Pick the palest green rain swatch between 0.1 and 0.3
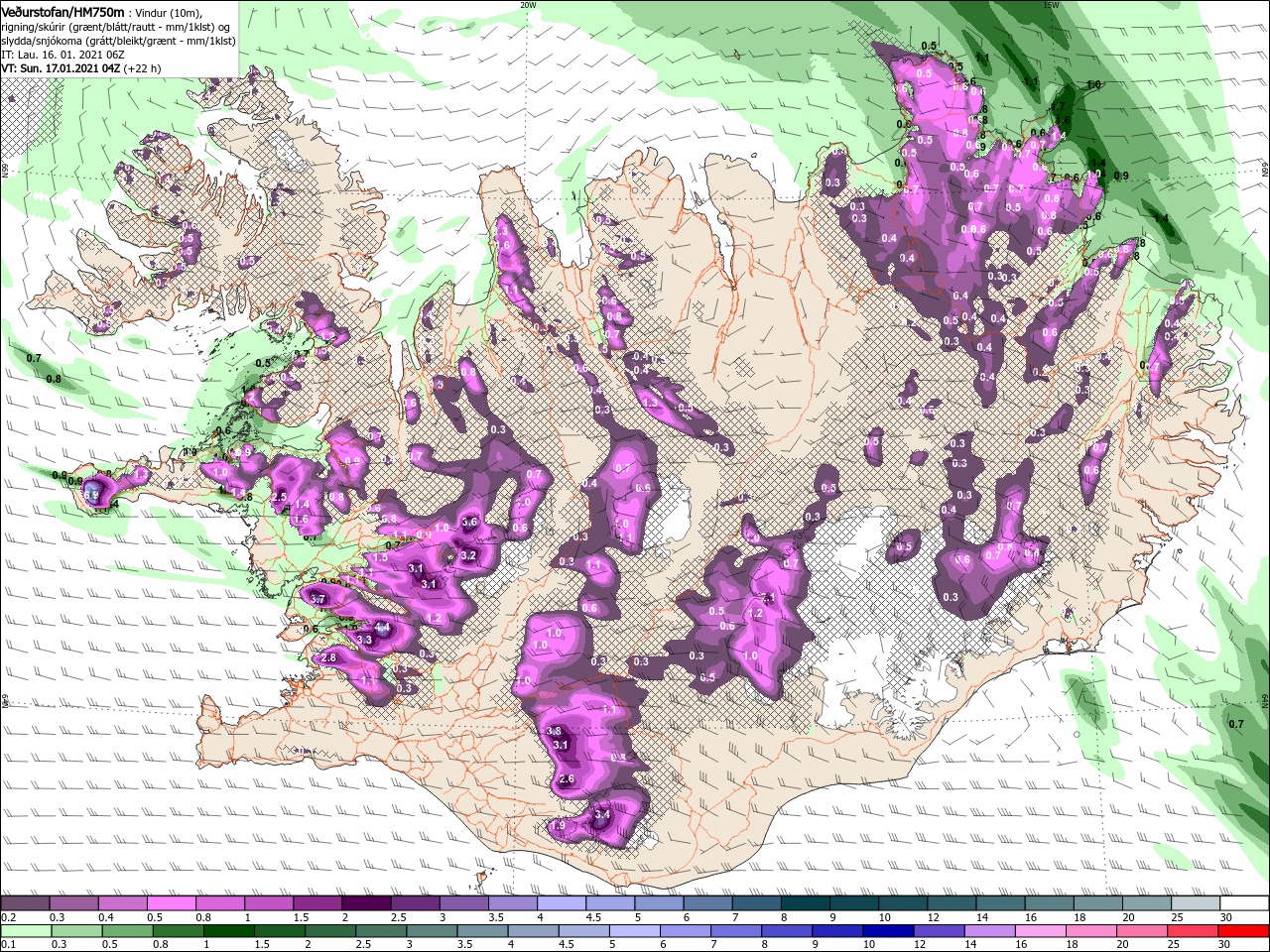The width and height of the screenshot is (1270, 952). tap(25, 930)
